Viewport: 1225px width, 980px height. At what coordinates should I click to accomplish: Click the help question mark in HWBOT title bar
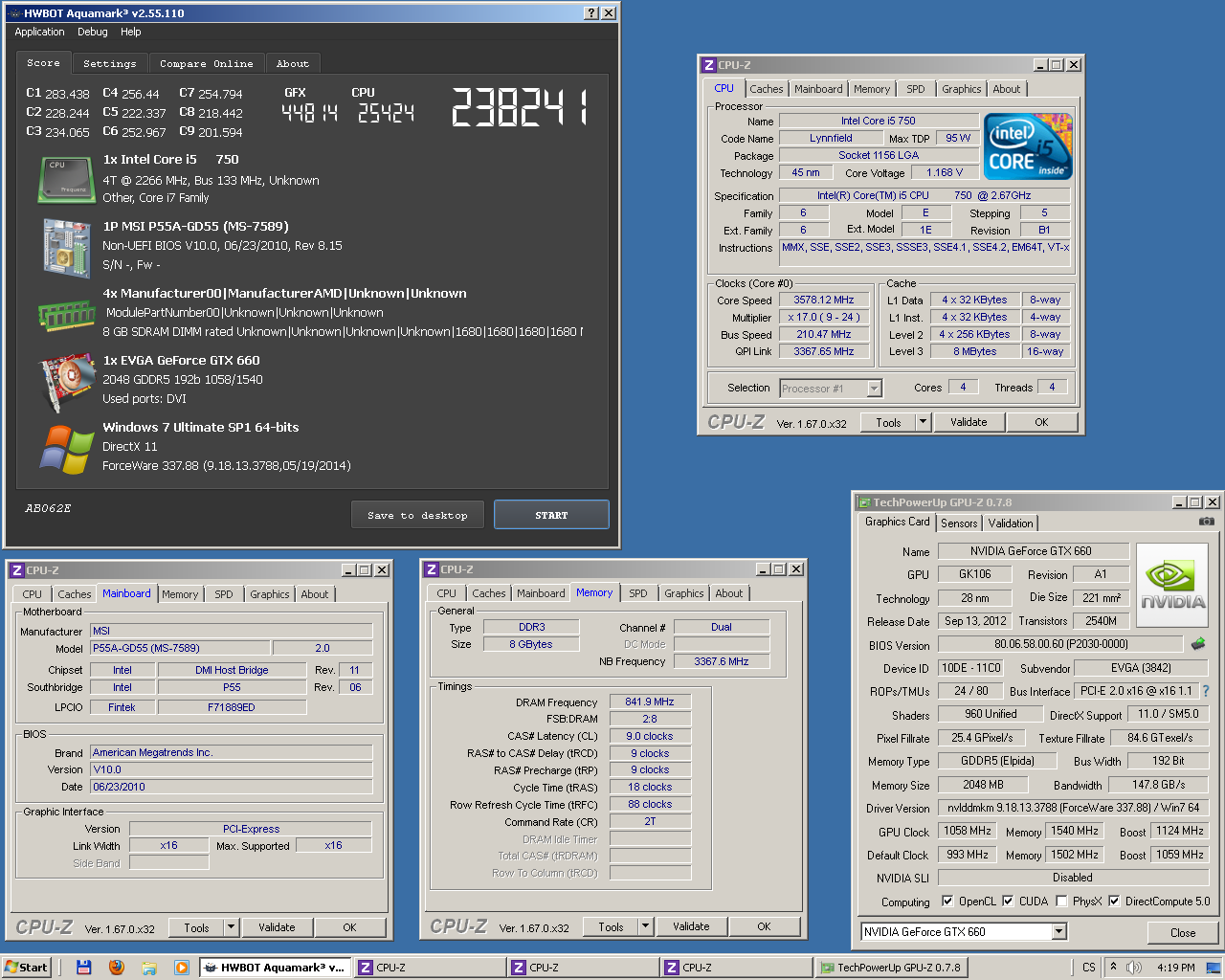[x=591, y=12]
